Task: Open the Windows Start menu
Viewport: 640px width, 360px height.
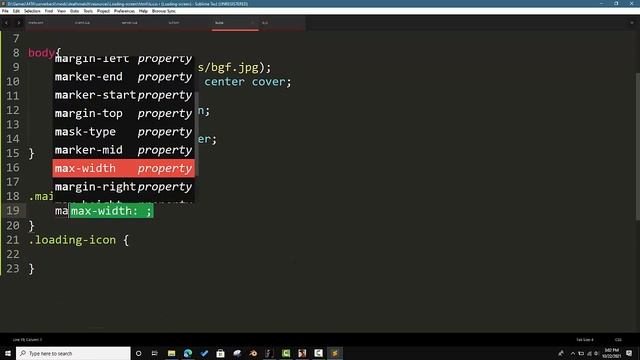Action: [x=8, y=353]
